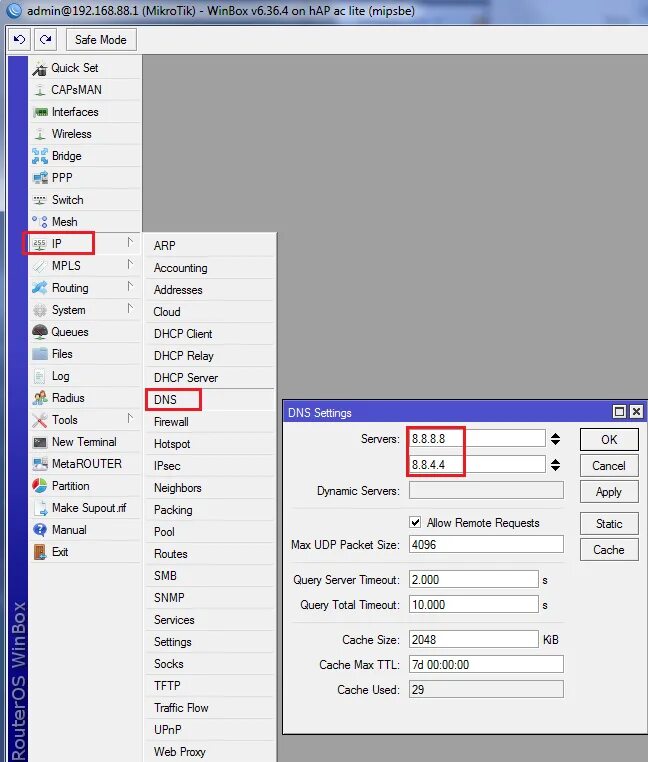Click Query Server Timeout field
The image size is (648, 762).
point(473,580)
